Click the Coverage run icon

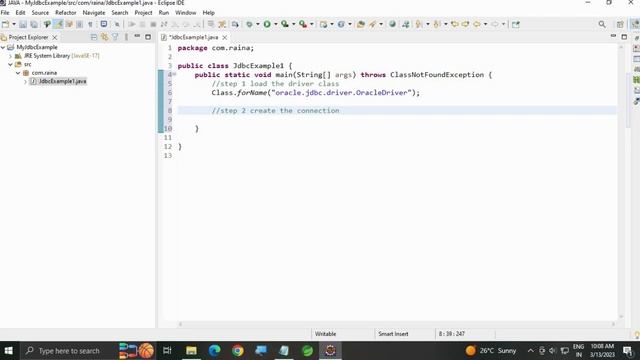[x=285, y=24]
